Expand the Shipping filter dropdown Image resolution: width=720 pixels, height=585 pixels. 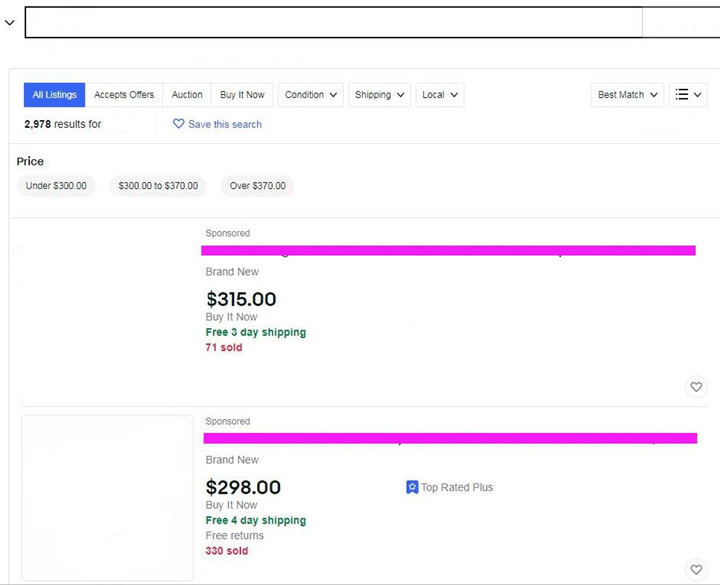[x=379, y=95]
